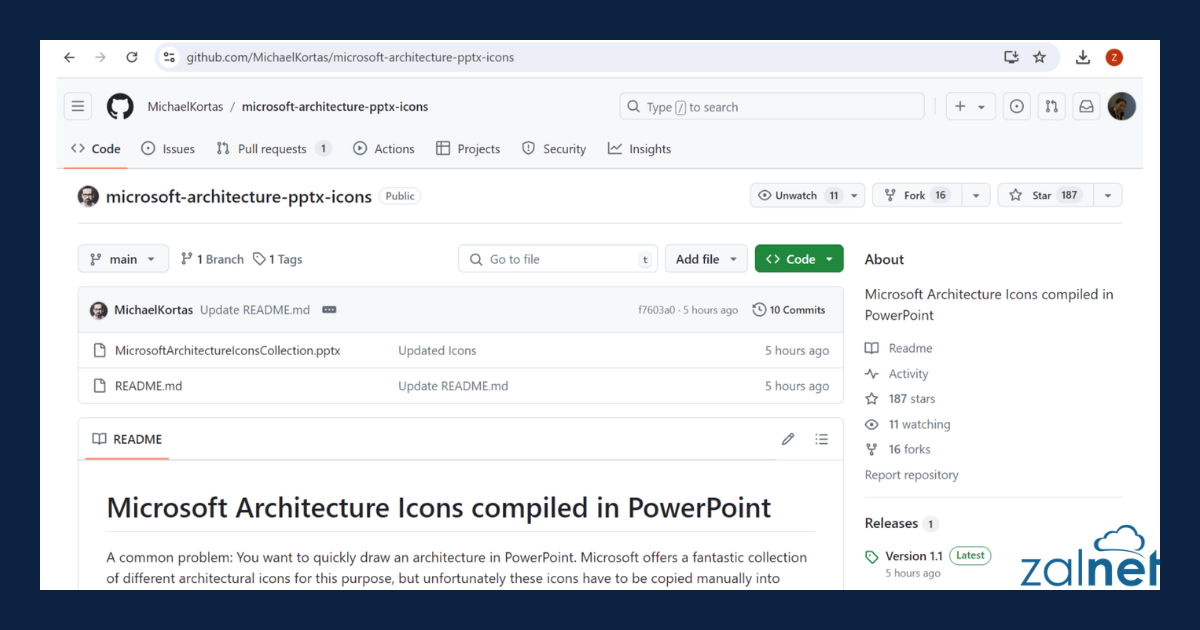Image resolution: width=1200 pixels, height=630 pixels.
Task: Click the repository owner avatar beside title
Action: [x=89, y=196]
